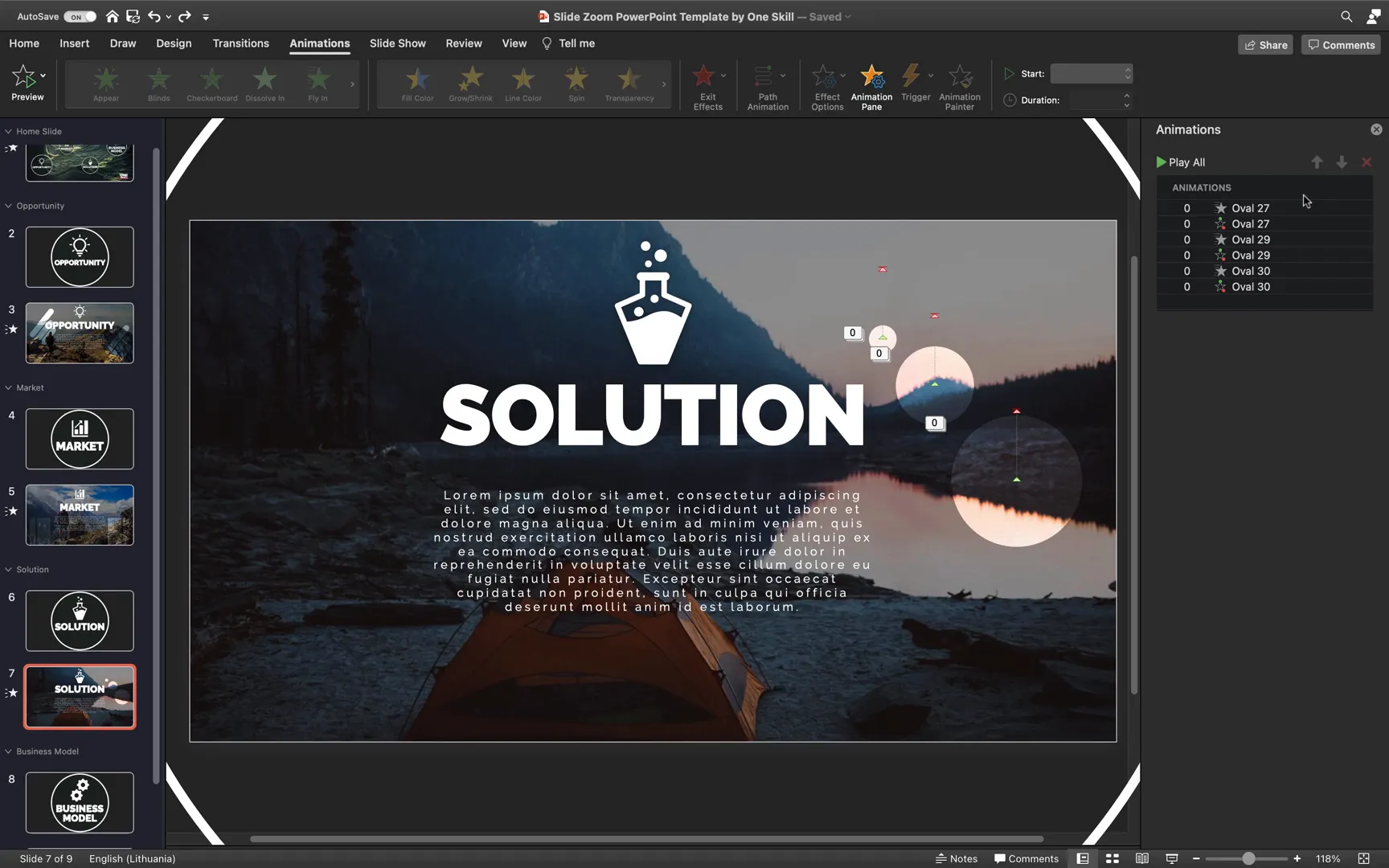This screenshot has width=1389, height=868.
Task: Redo the last action
Action: 184,16
